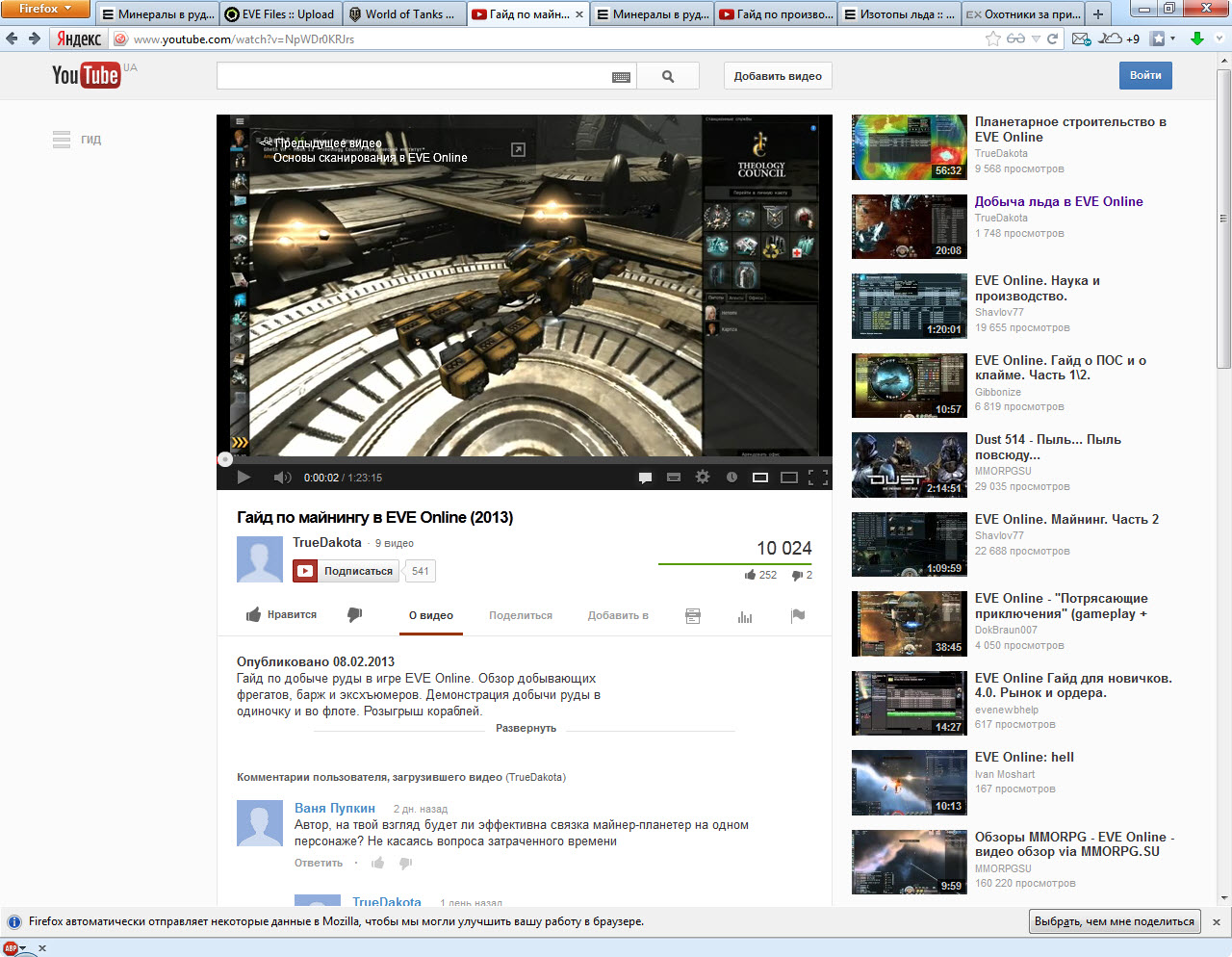Dislike the video thumbs-down icon
This screenshot has height=957, width=1232.
pos(355,614)
